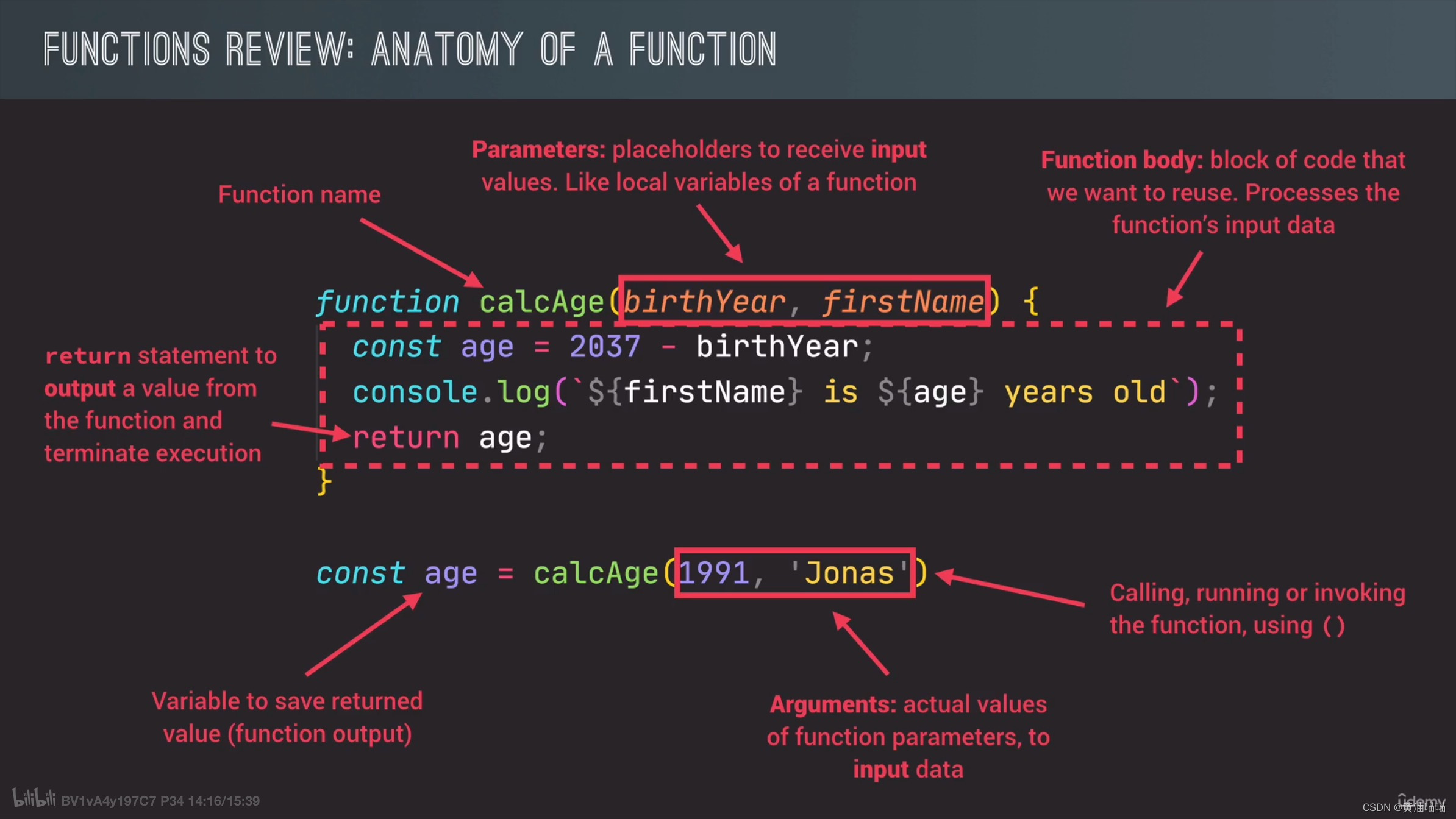Click 'calcAge' in the function call line
Viewport: 1456px width, 819px height.
tap(596, 573)
